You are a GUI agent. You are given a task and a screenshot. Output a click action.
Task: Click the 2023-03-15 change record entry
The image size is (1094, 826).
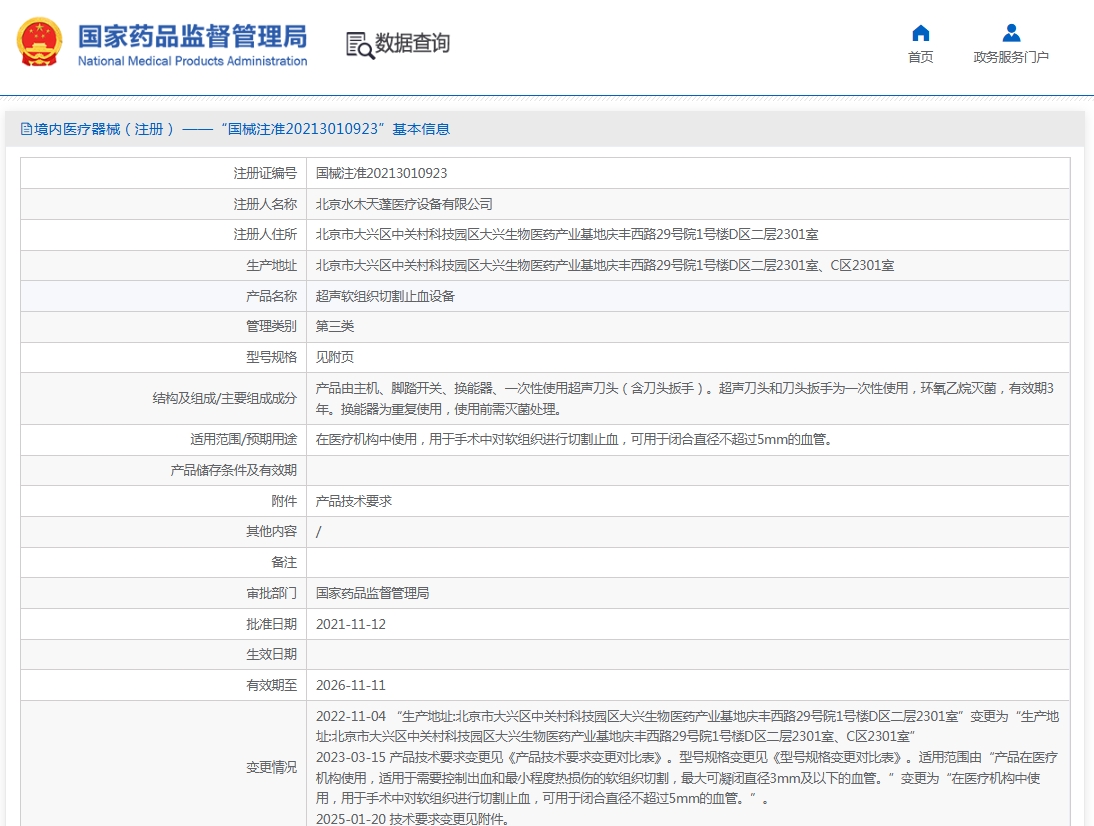coord(687,778)
